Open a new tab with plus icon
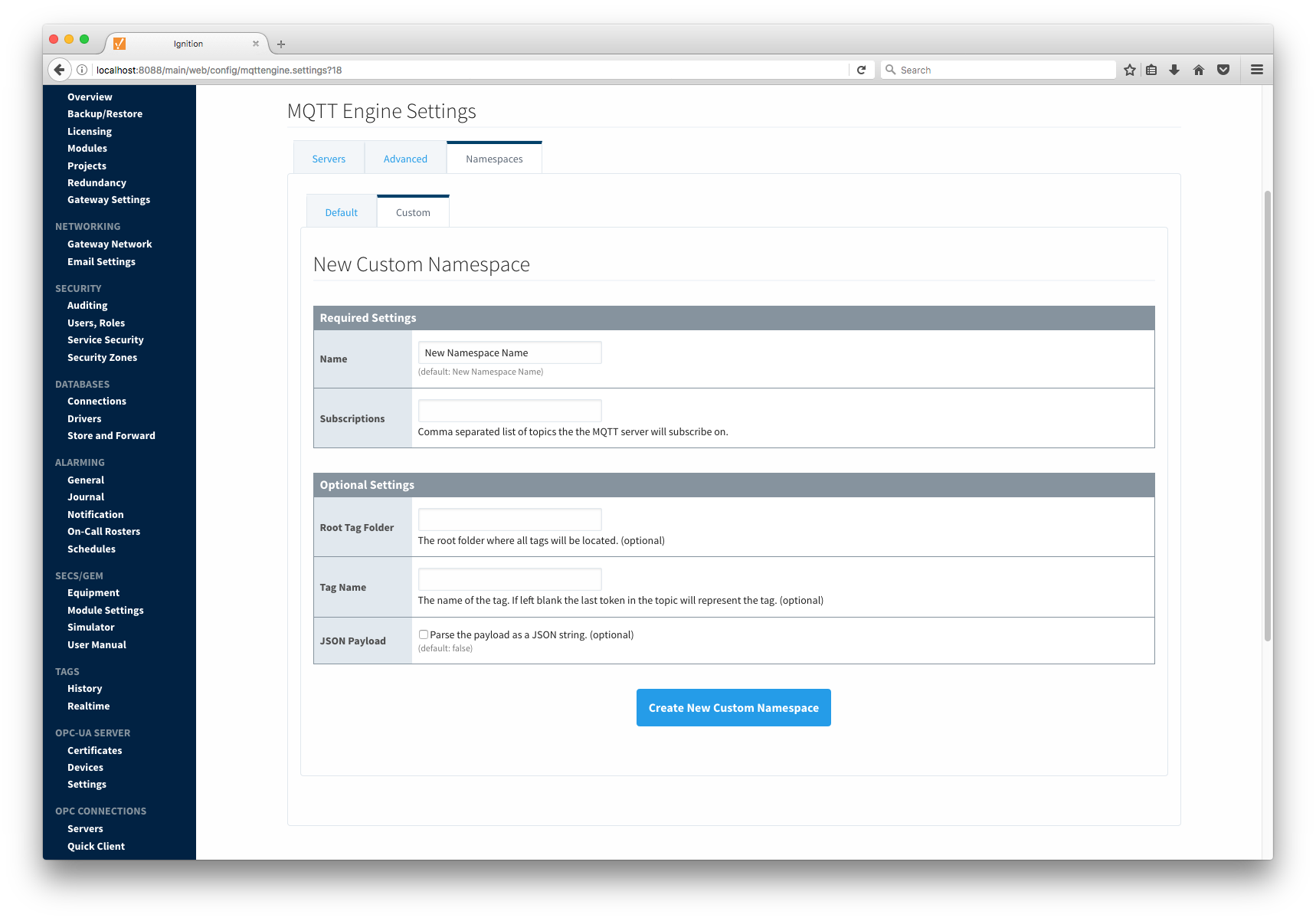The image size is (1316, 921). coord(281,44)
